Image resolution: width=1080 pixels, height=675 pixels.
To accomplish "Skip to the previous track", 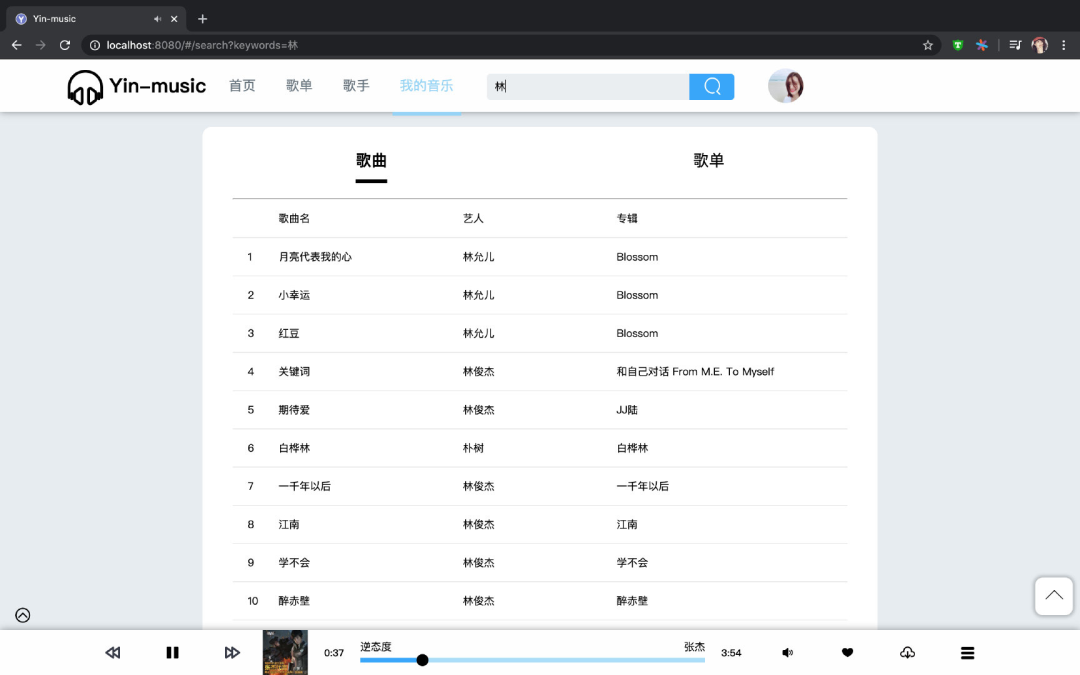I will pyautogui.click(x=112, y=652).
